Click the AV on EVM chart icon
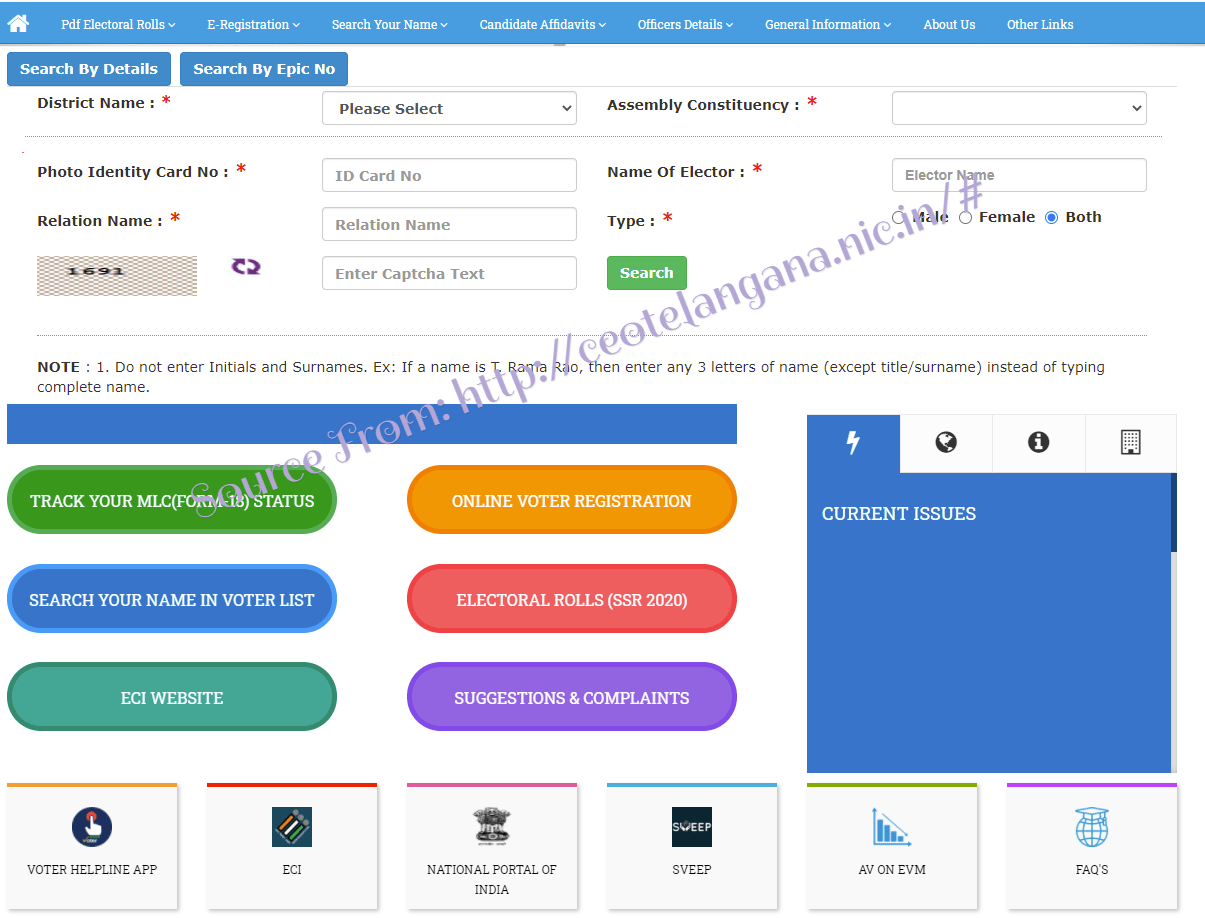The image size is (1205, 918). pos(891,827)
